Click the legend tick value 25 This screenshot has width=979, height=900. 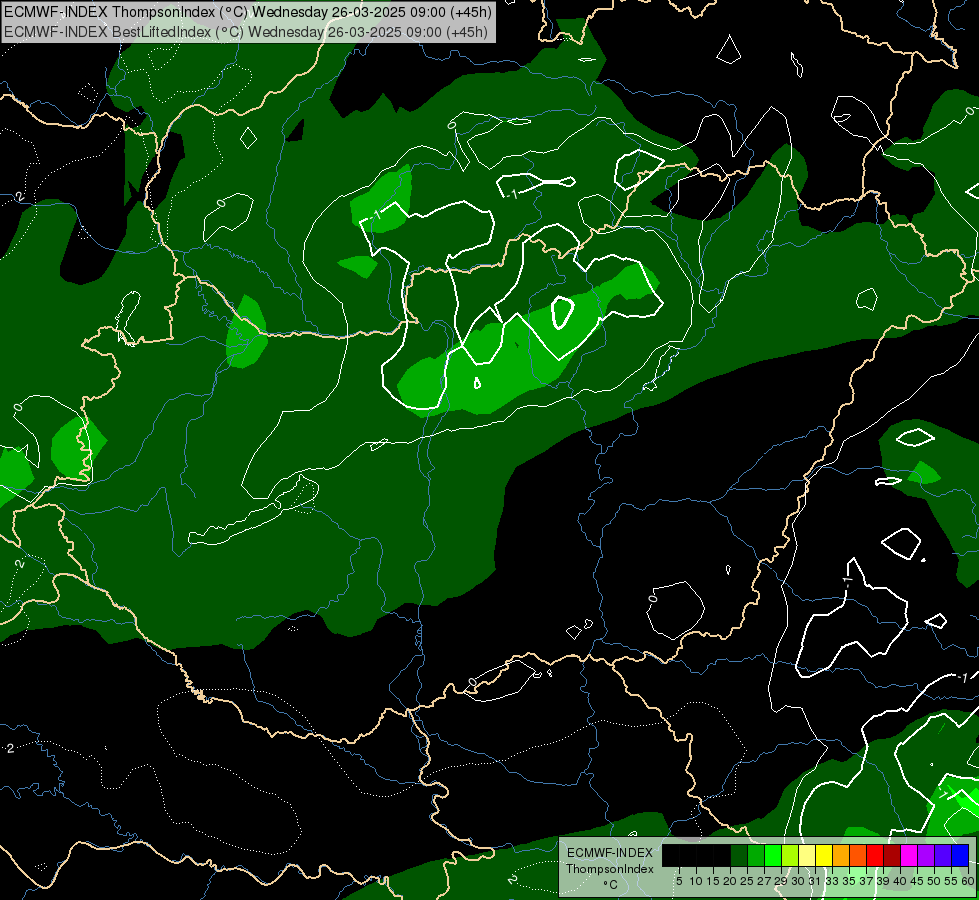coord(747,881)
